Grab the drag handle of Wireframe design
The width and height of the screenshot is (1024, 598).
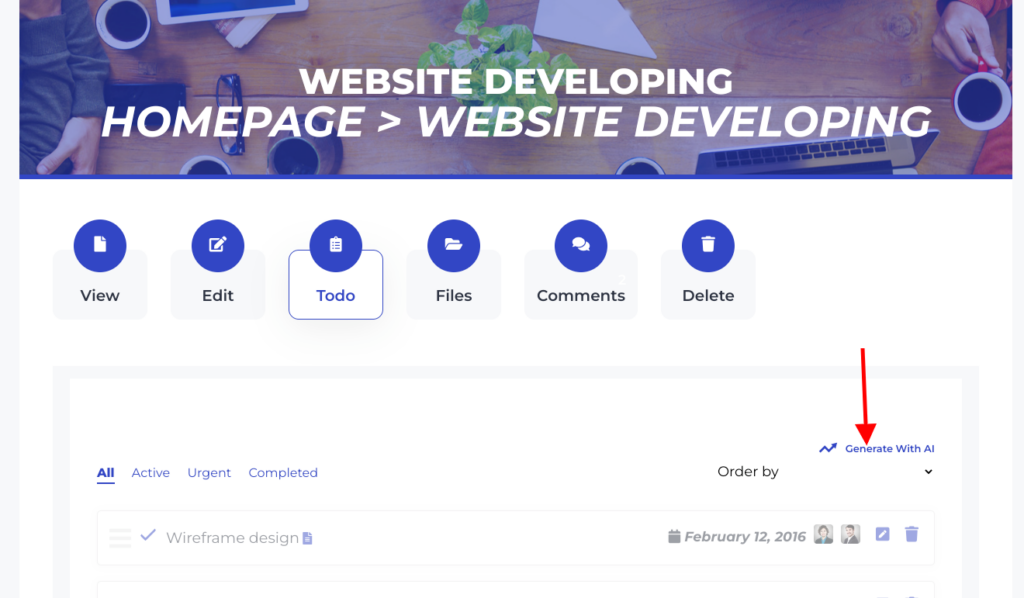point(120,538)
